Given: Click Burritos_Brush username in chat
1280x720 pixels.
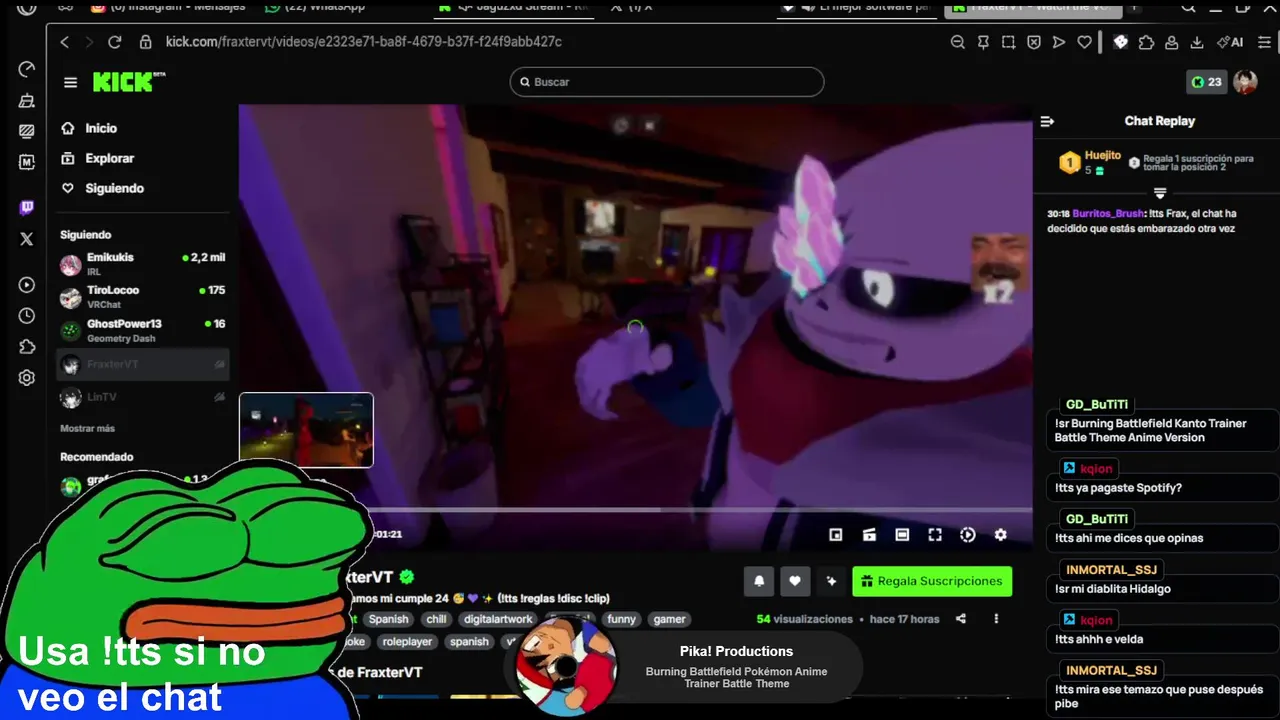Looking at the screenshot, I should click(x=1109, y=213).
